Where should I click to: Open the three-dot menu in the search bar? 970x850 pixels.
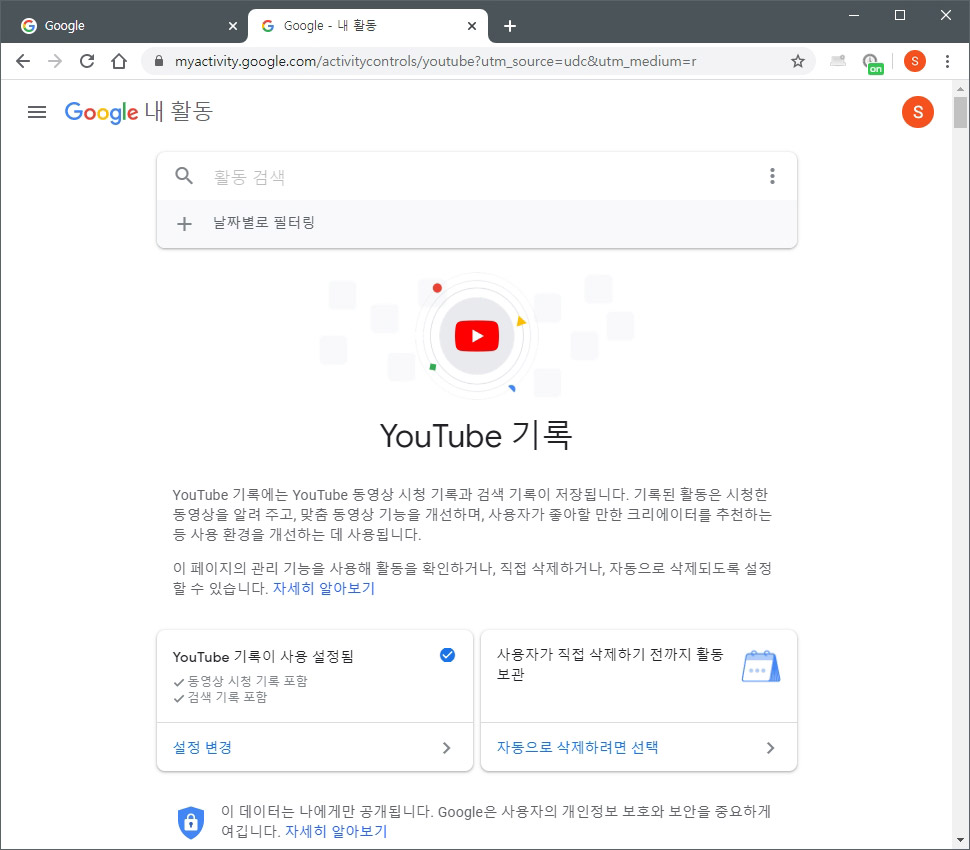point(772,176)
